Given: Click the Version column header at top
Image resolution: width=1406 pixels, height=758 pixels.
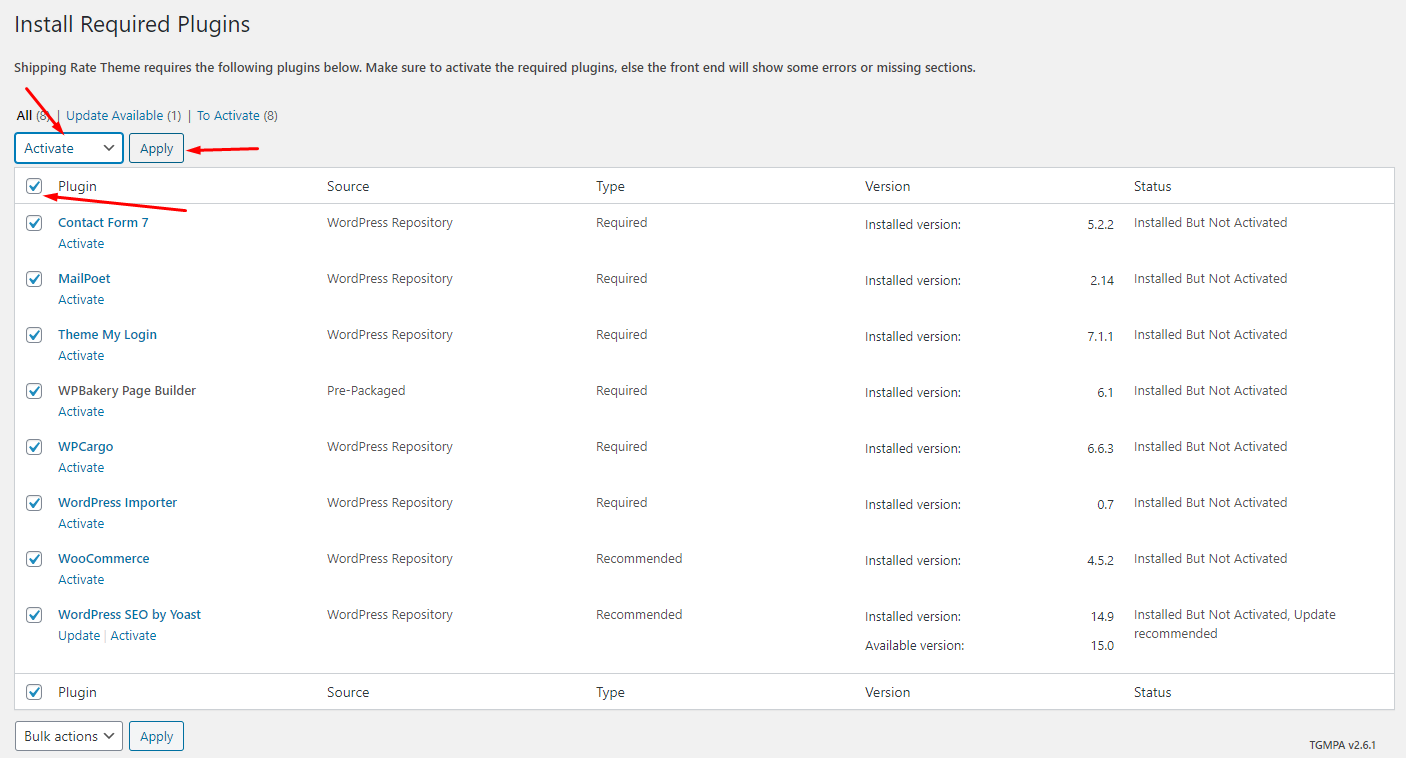Looking at the screenshot, I should [x=888, y=186].
